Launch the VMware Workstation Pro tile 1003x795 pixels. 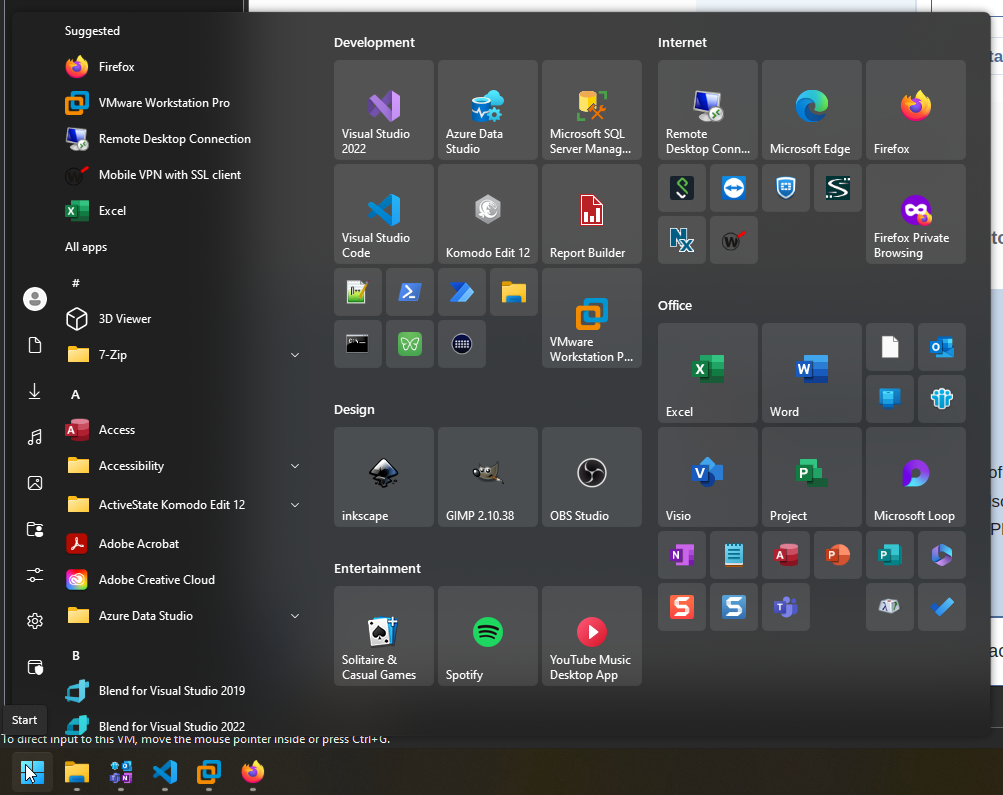click(x=592, y=318)
